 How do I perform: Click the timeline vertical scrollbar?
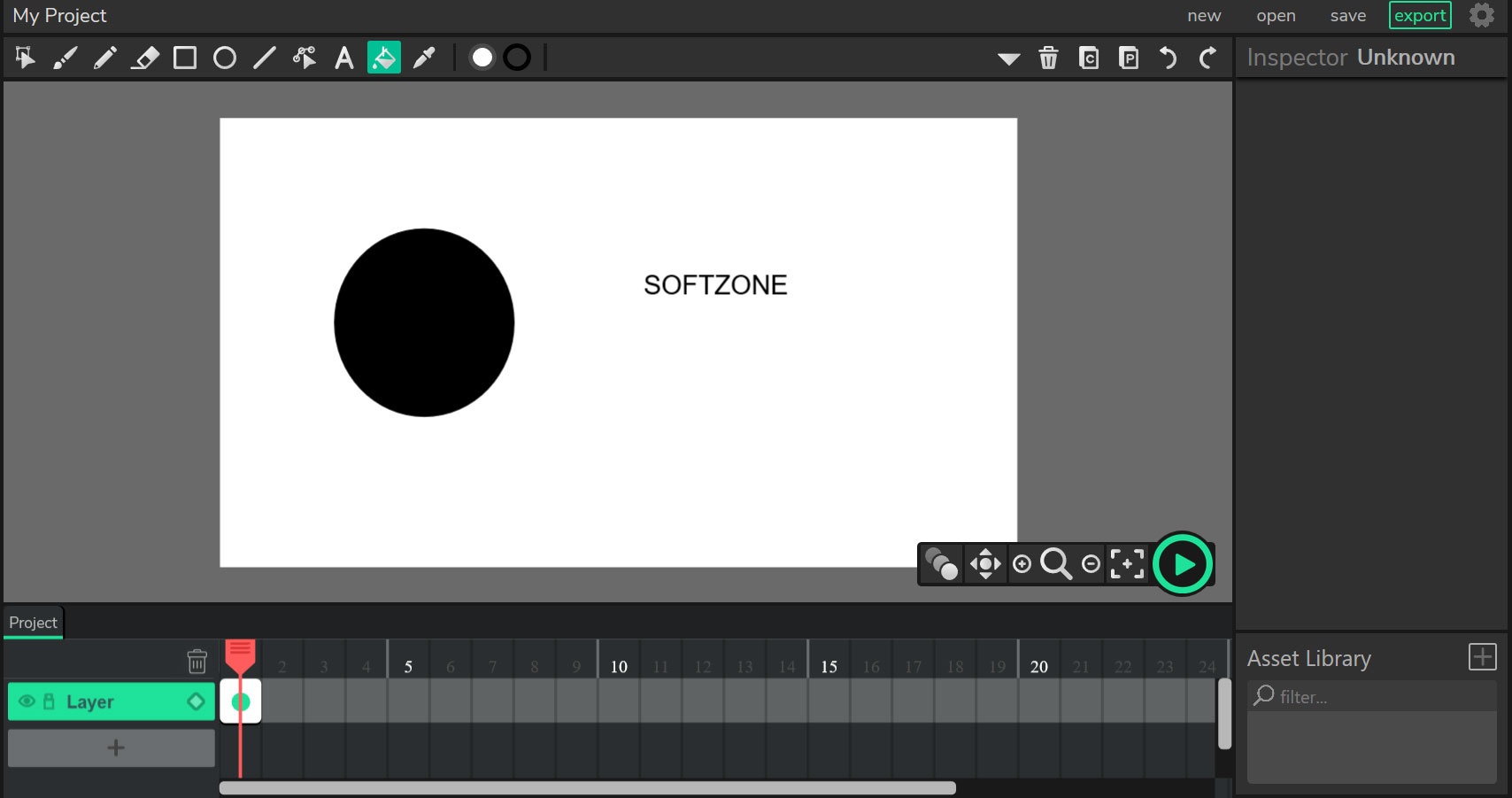[x=1224, y=714]
